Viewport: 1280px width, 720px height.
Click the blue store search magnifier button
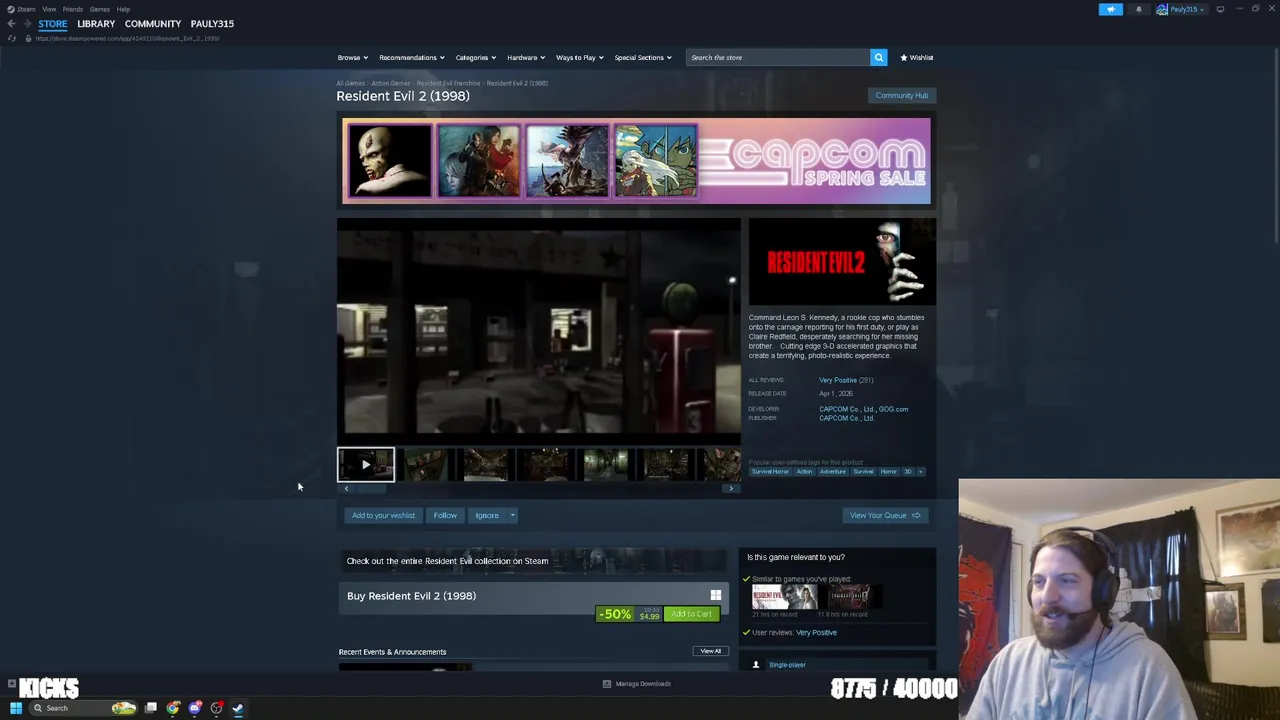pos(879,57)
